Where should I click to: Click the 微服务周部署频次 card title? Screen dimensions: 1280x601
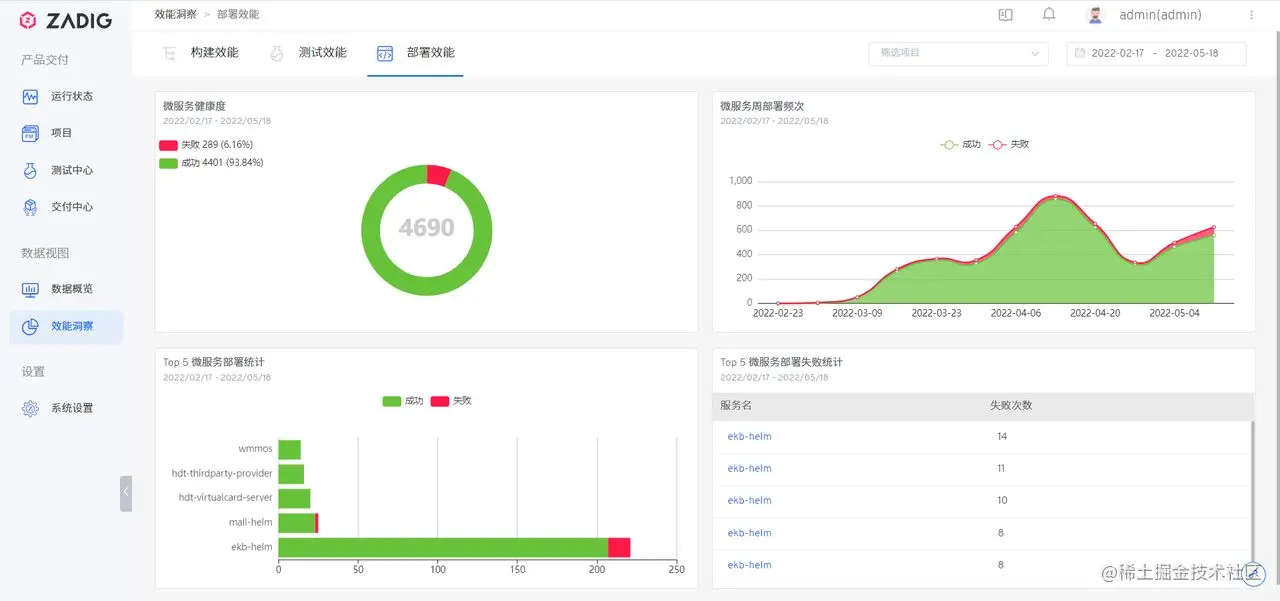[x=762, y=106]
